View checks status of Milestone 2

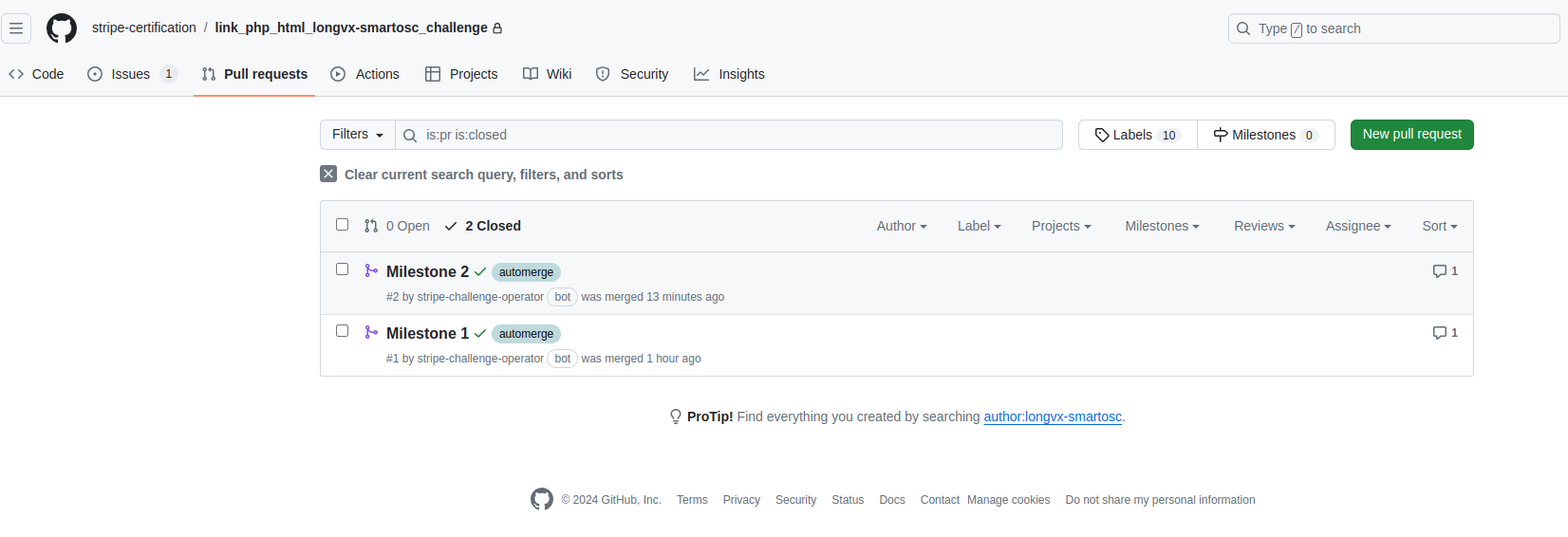pyautogui.click(x=480, y=271)
